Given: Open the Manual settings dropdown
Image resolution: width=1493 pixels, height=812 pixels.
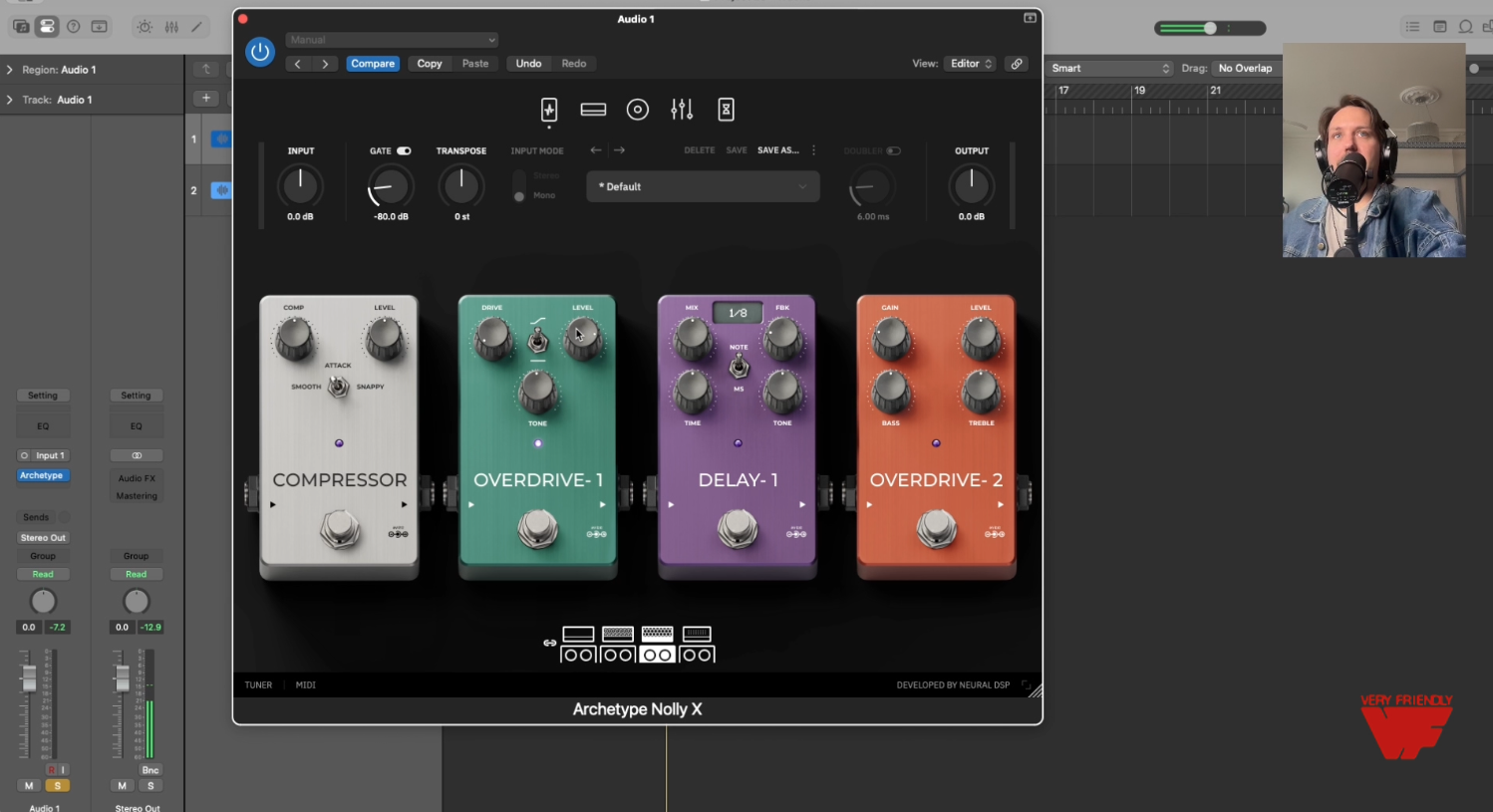Looking at the screenshot, I should click(x=393, y=40).
